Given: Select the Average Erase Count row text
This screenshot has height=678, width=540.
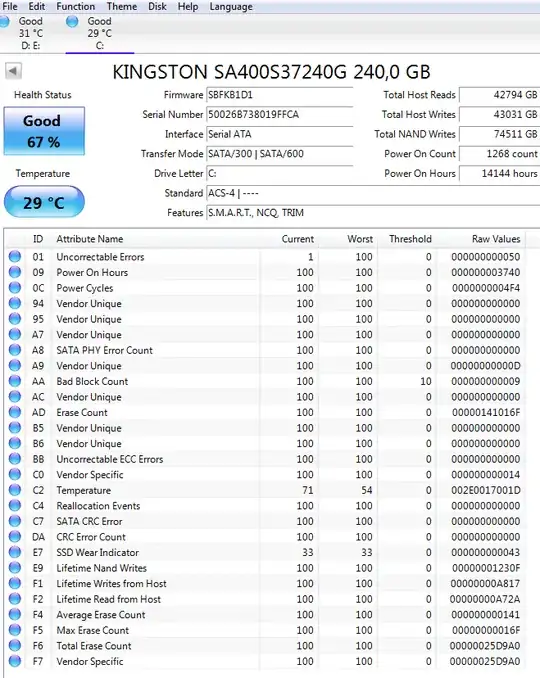Looking at the screenshot, I should click(x=101, y=615).
